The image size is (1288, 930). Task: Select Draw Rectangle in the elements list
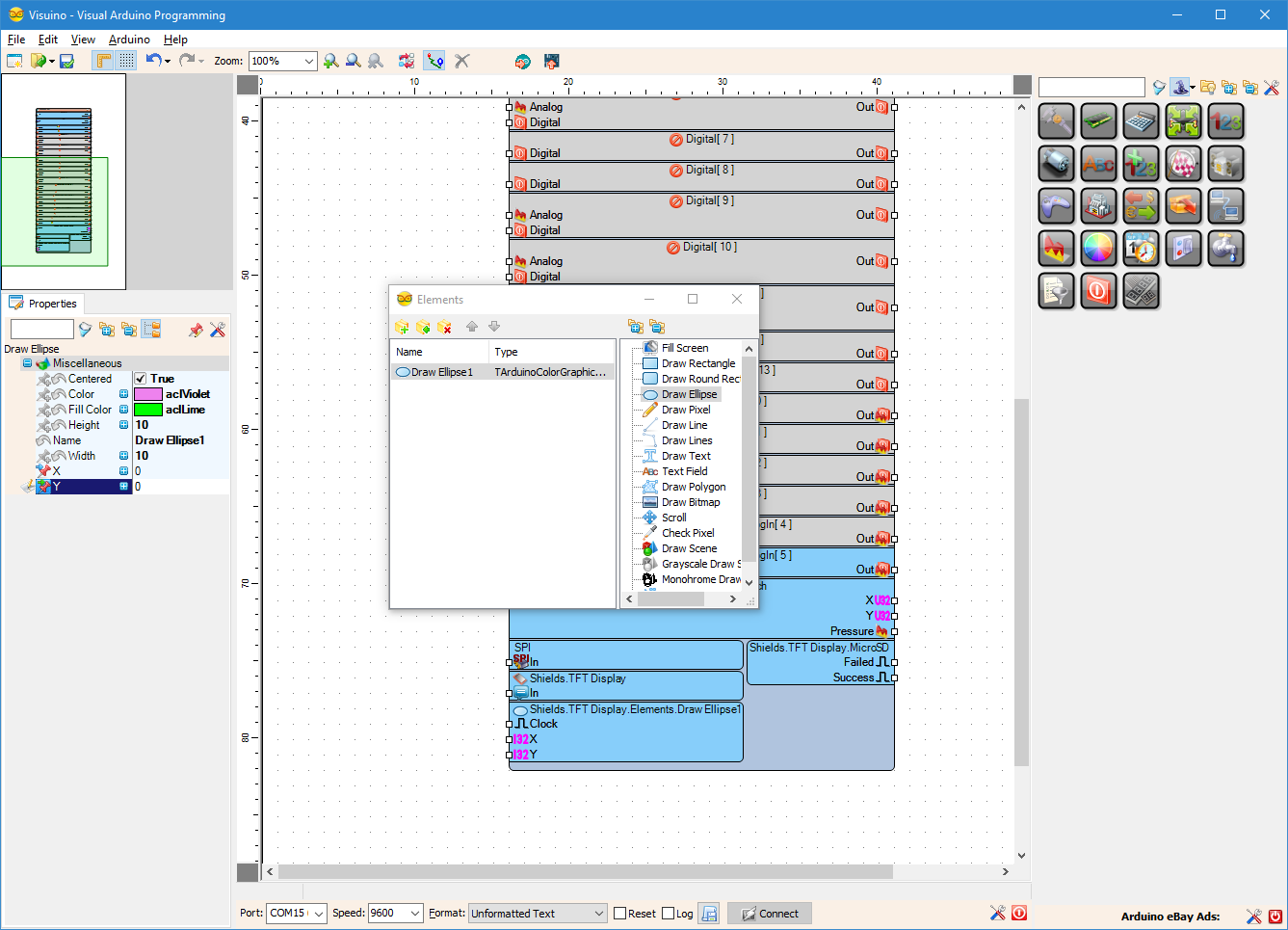coord(689,363)
